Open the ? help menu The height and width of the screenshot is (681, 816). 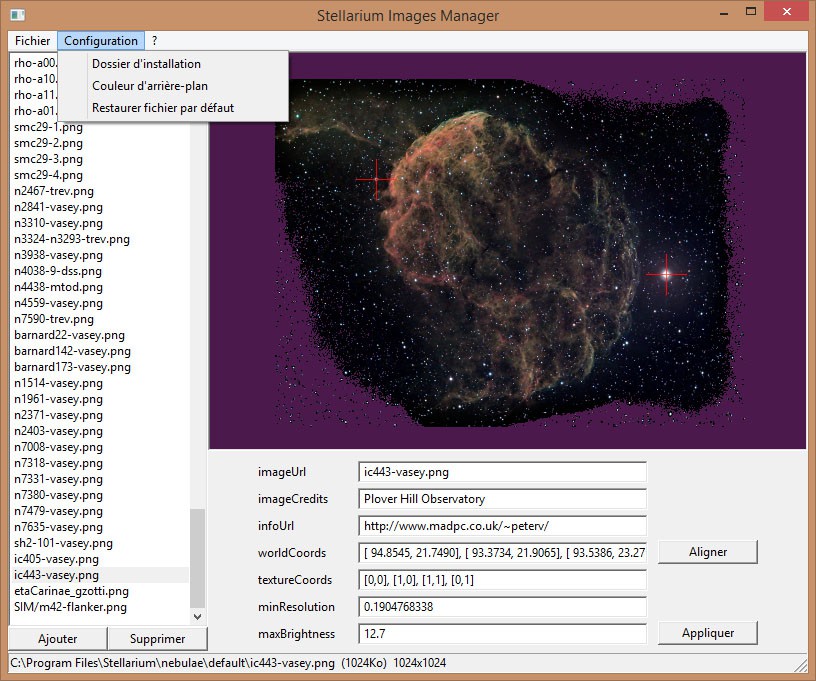coord(155,41)
